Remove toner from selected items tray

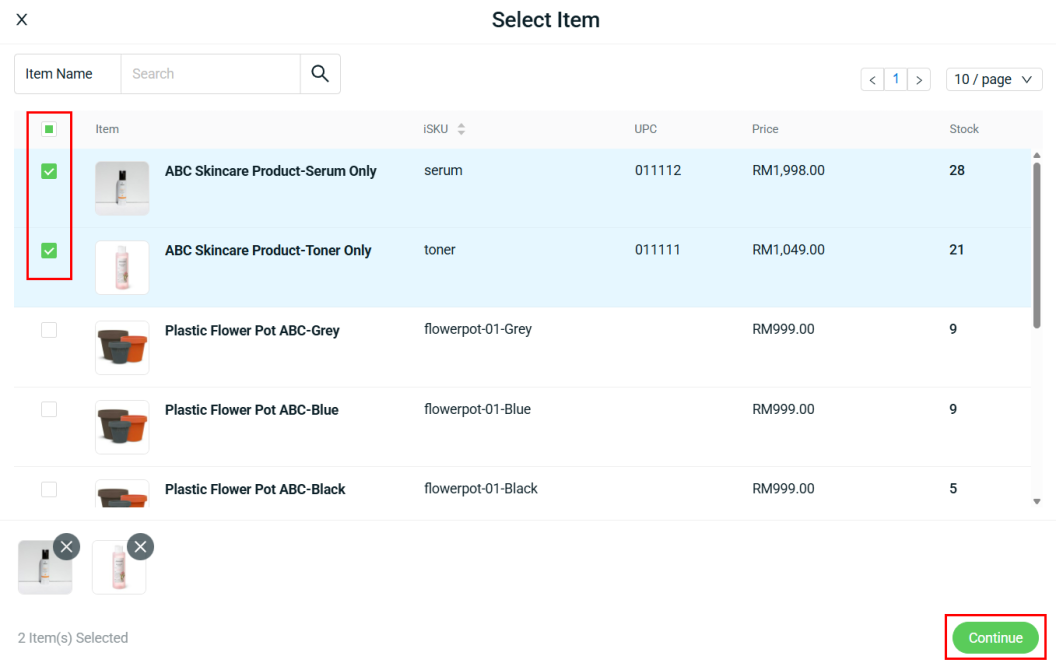[x=140, y=546]
